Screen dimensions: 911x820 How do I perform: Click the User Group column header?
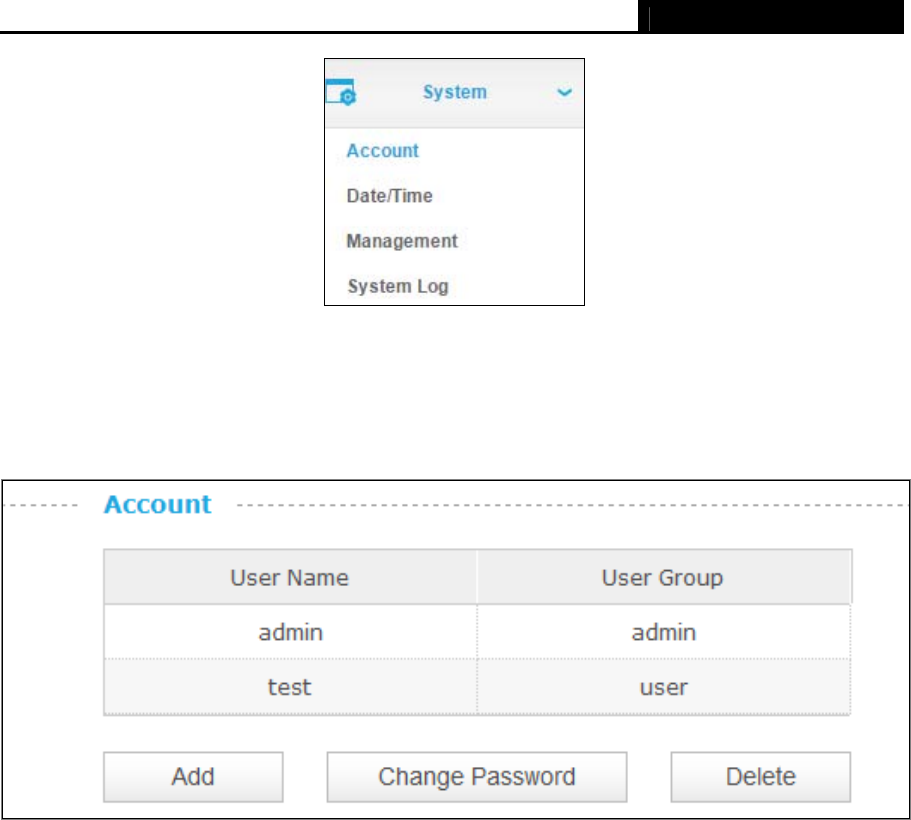[663, 577]
